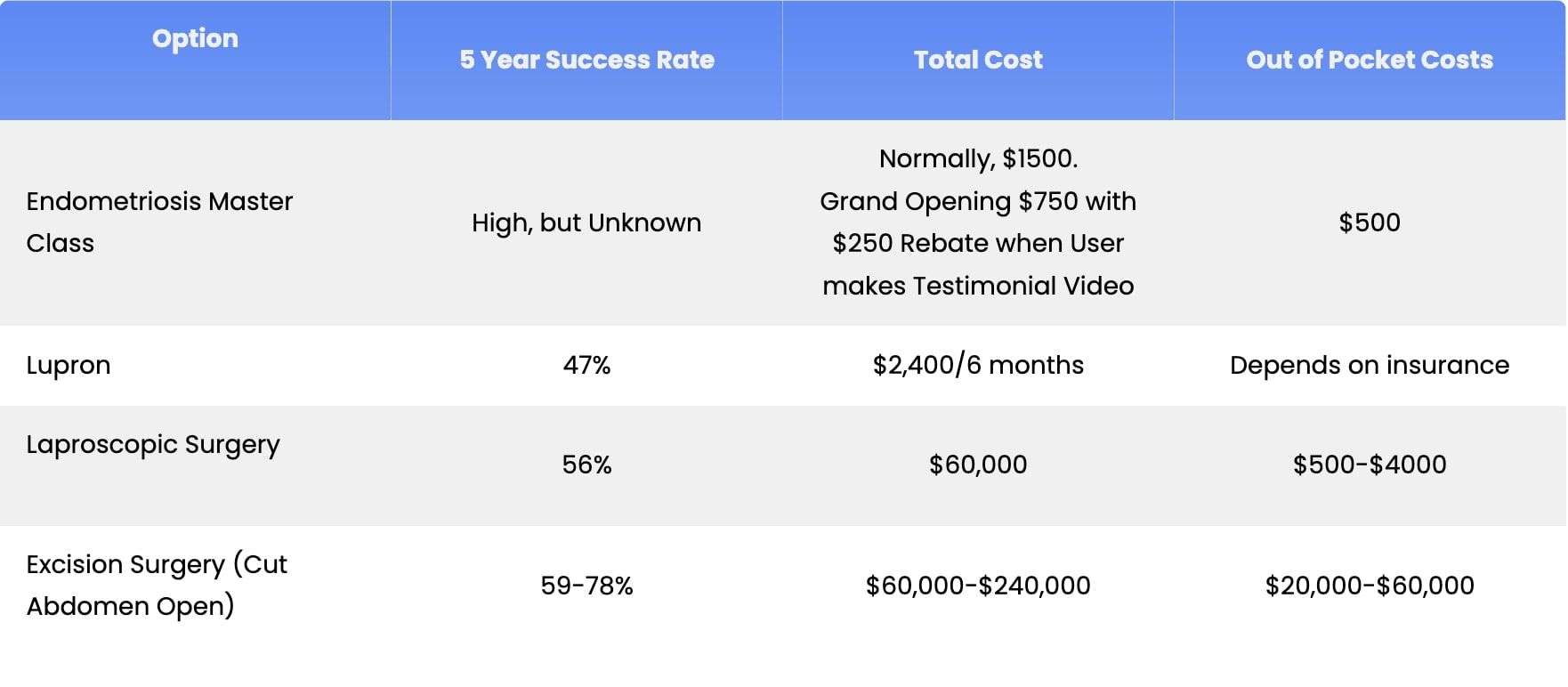Select the 59-78% success rate cell
Image resolution: width=1568 pixels, height=687 pixels.
(586, 586)
